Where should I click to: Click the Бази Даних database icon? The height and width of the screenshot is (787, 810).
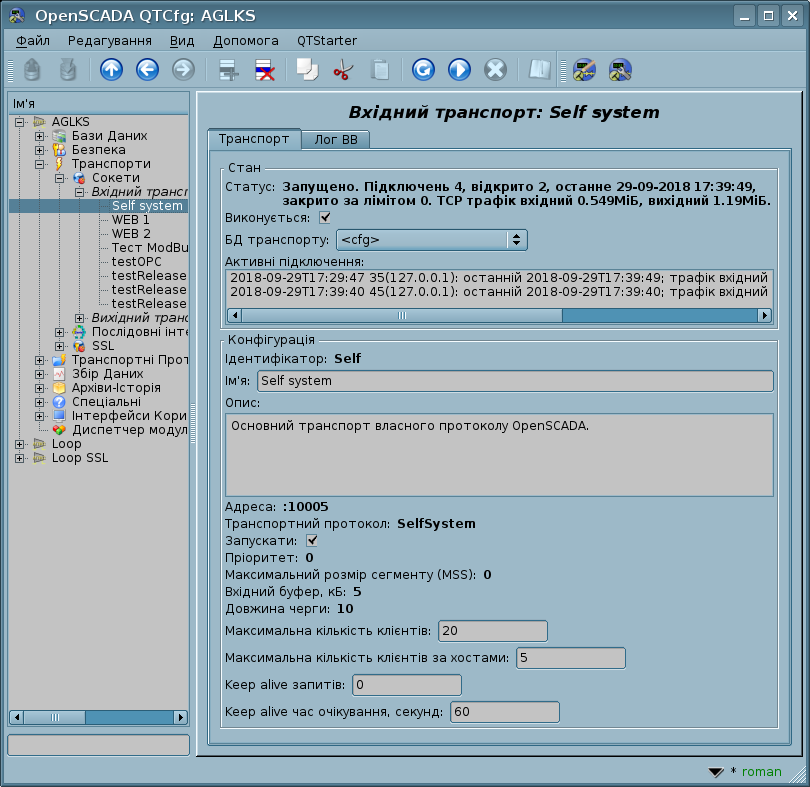tap(59, 136)
